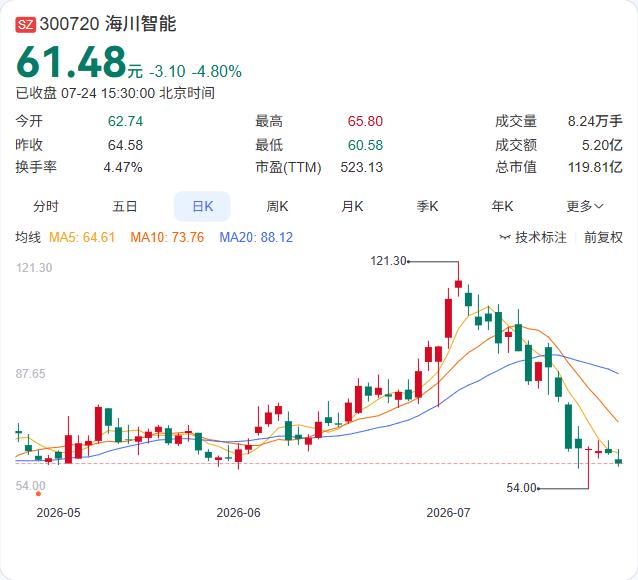Viewport: 638px width, 580px height.
Task: Click the 昨收 value 64.58
Action: (125, 145)
